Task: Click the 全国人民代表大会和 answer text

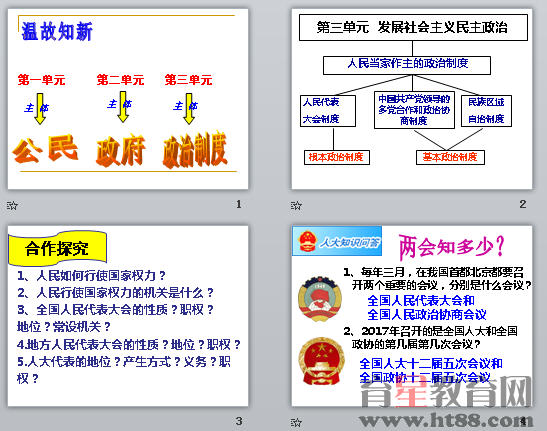Action: [x=421, y=300]
